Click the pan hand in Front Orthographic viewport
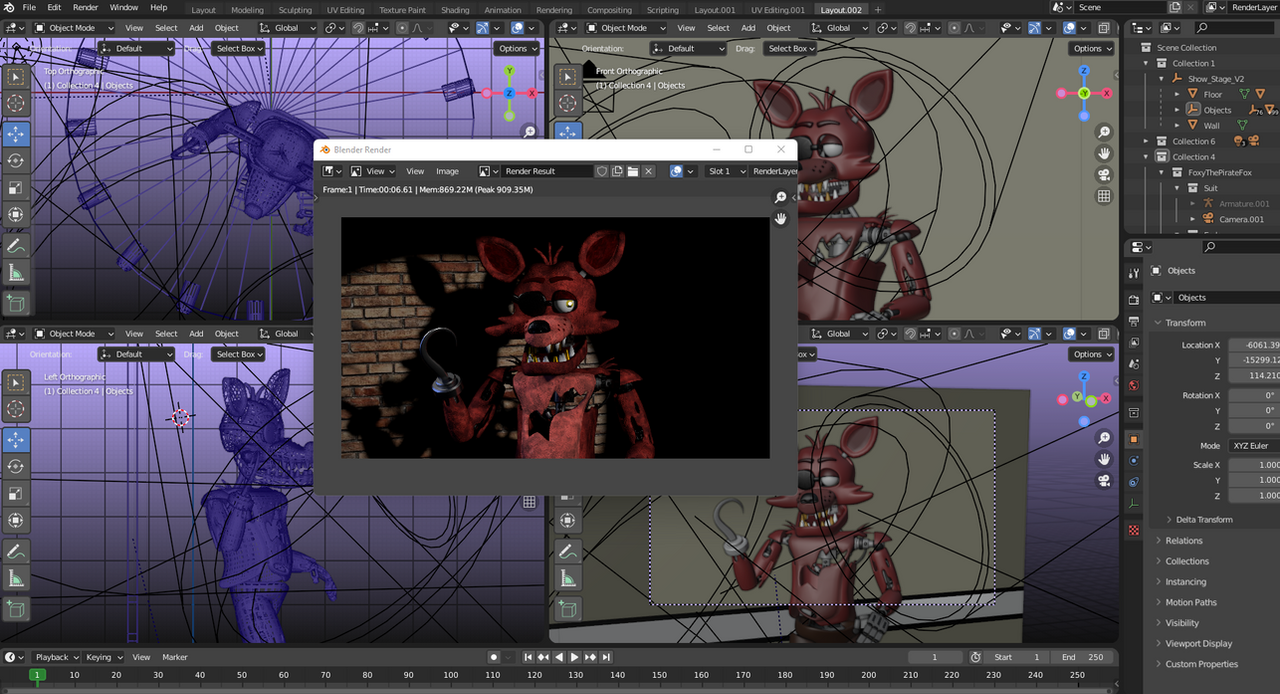Image resolution: width=1280 pixels, height=694 pixels. pyautogui.click(x=1104, y=154)
